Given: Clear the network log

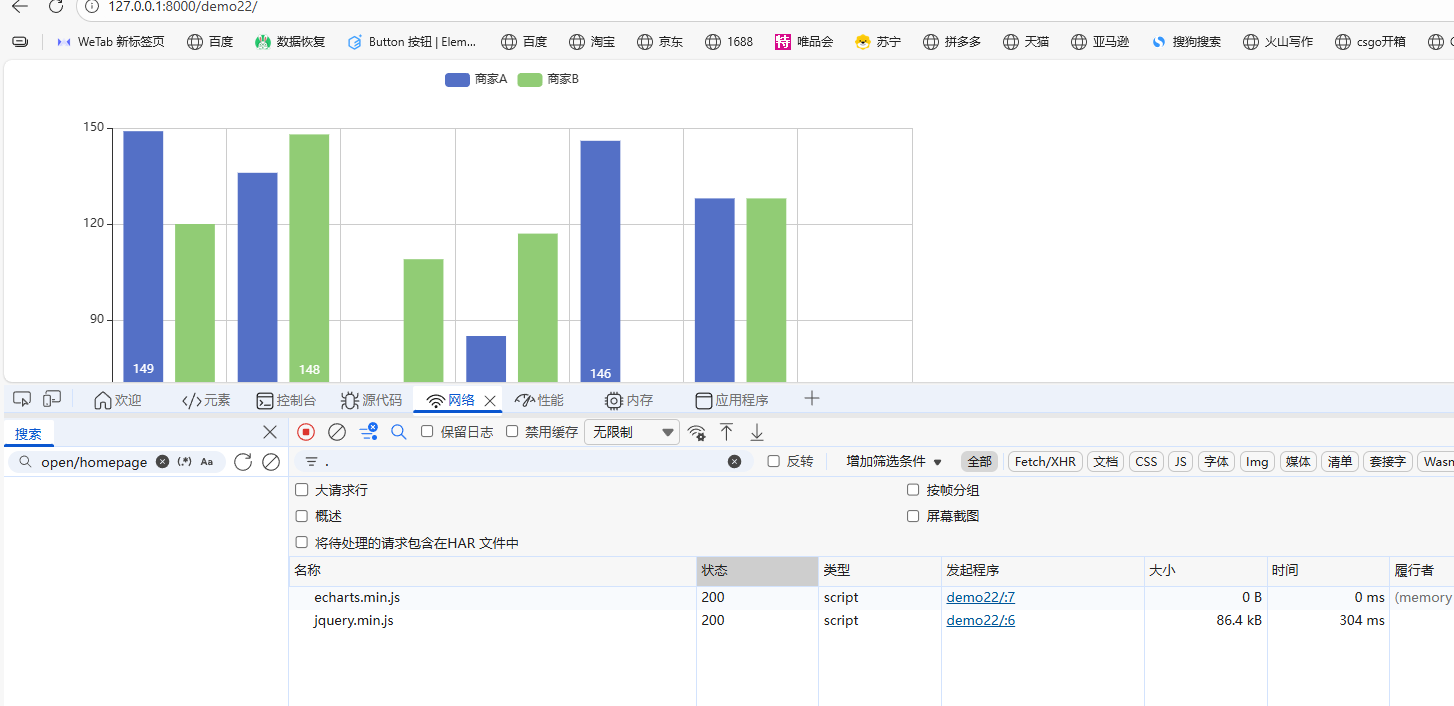Looking at the screenshot, I should point(337,432).
